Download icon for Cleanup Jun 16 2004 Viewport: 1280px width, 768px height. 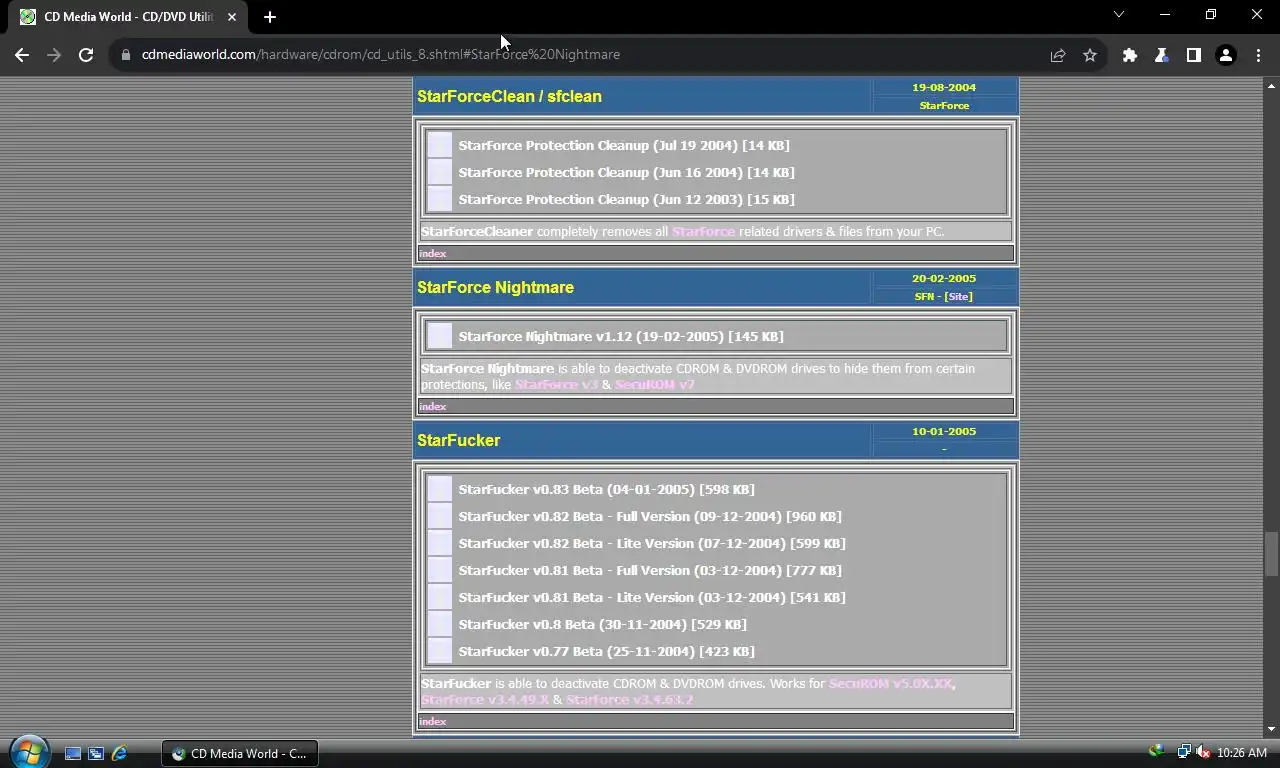pyautogui.click(x=440, y=172)
